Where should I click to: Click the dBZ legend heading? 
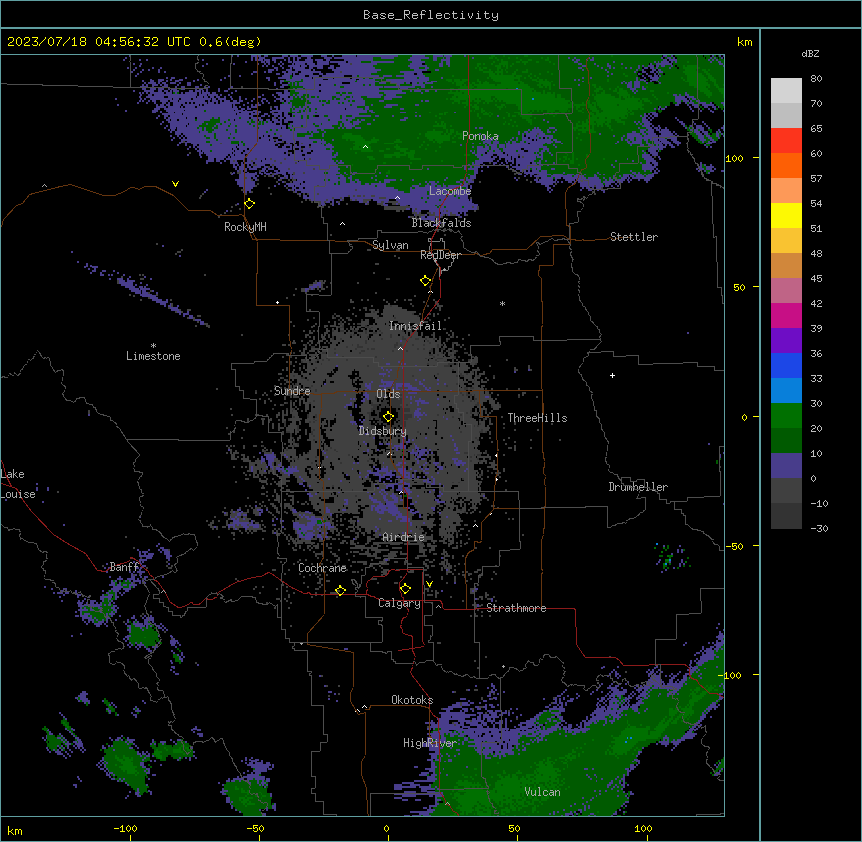point(810,53)
